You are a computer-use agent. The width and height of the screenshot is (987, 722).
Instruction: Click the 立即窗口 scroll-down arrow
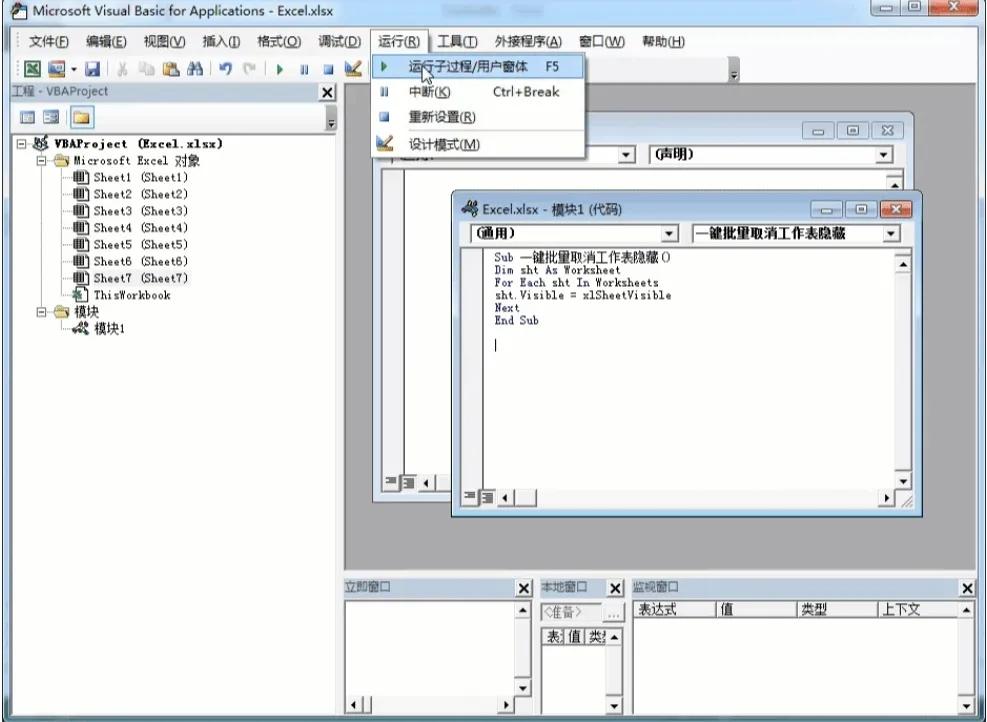523,687
